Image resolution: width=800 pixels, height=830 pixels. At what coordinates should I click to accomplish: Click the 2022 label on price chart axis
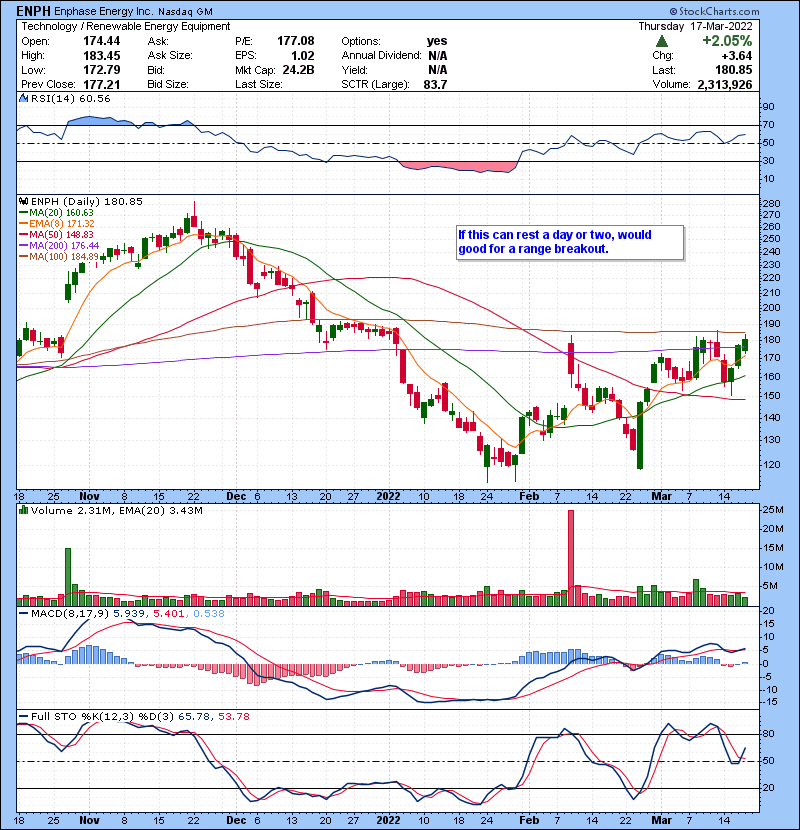[388, 497]
